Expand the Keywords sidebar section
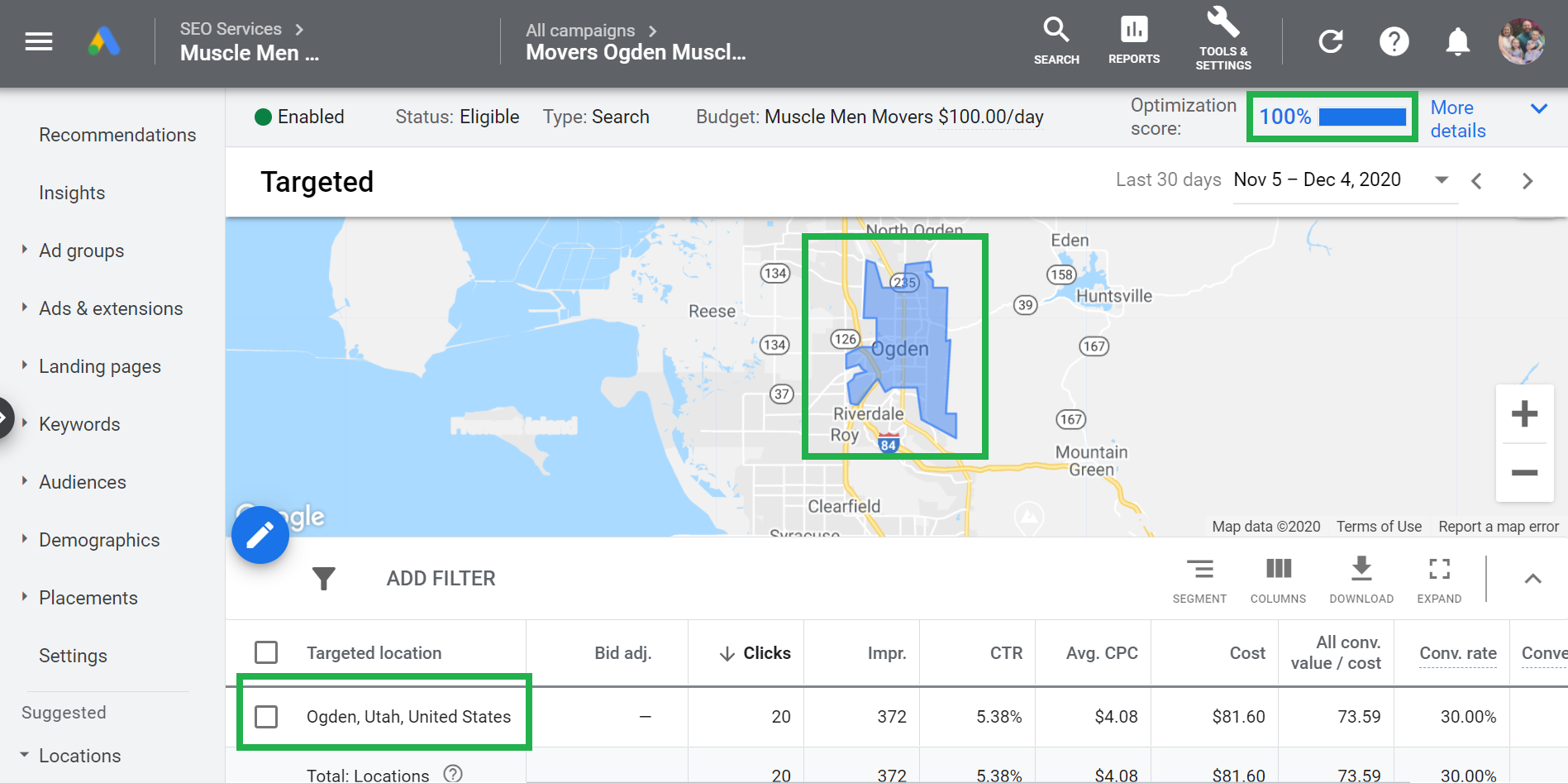 click(x=25, y=423)
